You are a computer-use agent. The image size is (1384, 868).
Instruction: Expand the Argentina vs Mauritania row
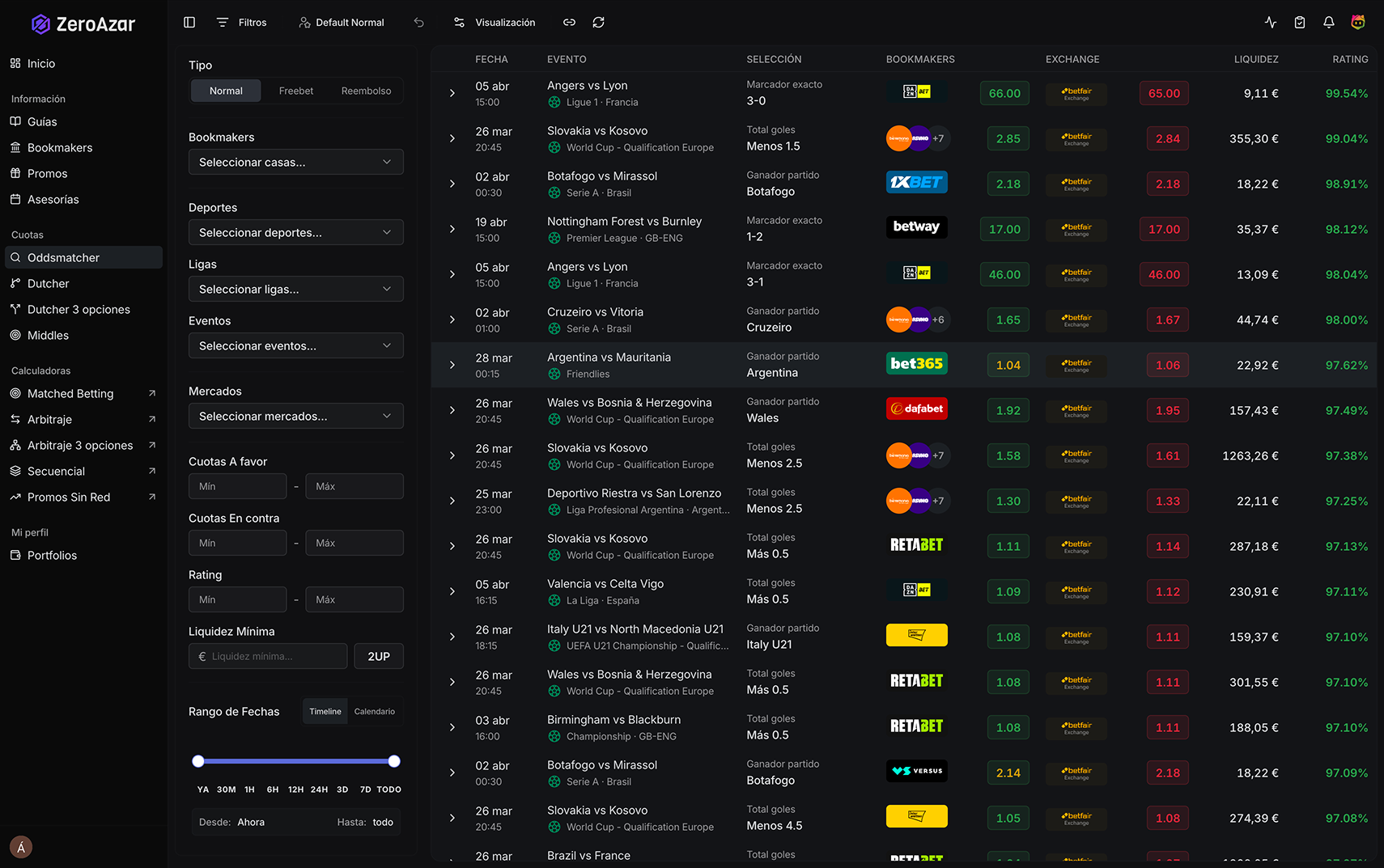tap(452, 365)
